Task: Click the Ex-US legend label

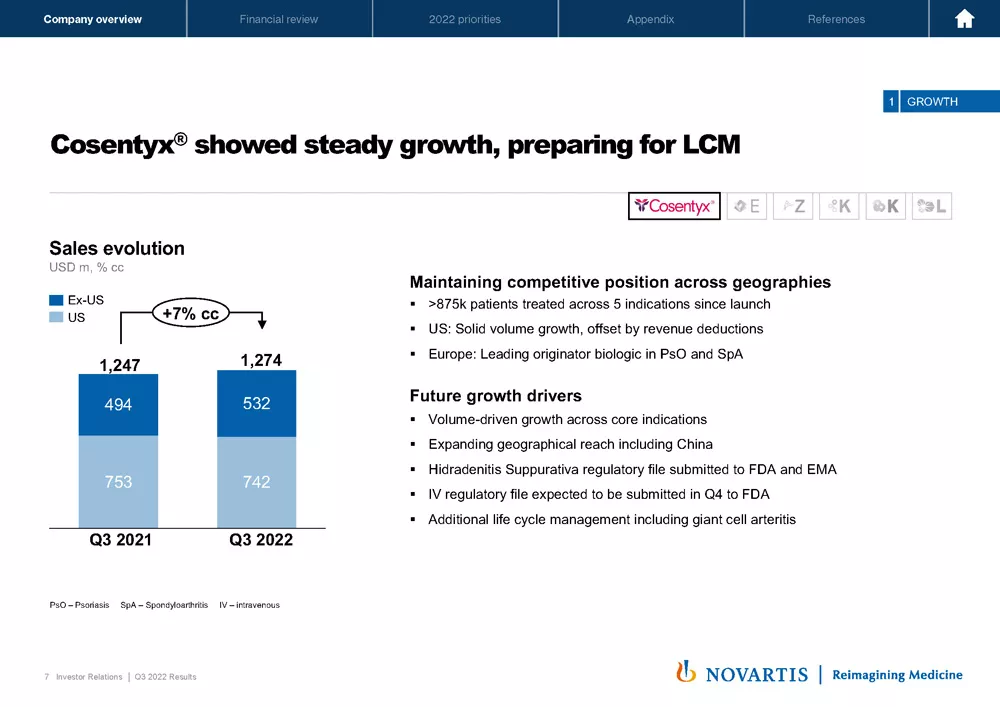Action: (x=85, y=300)
